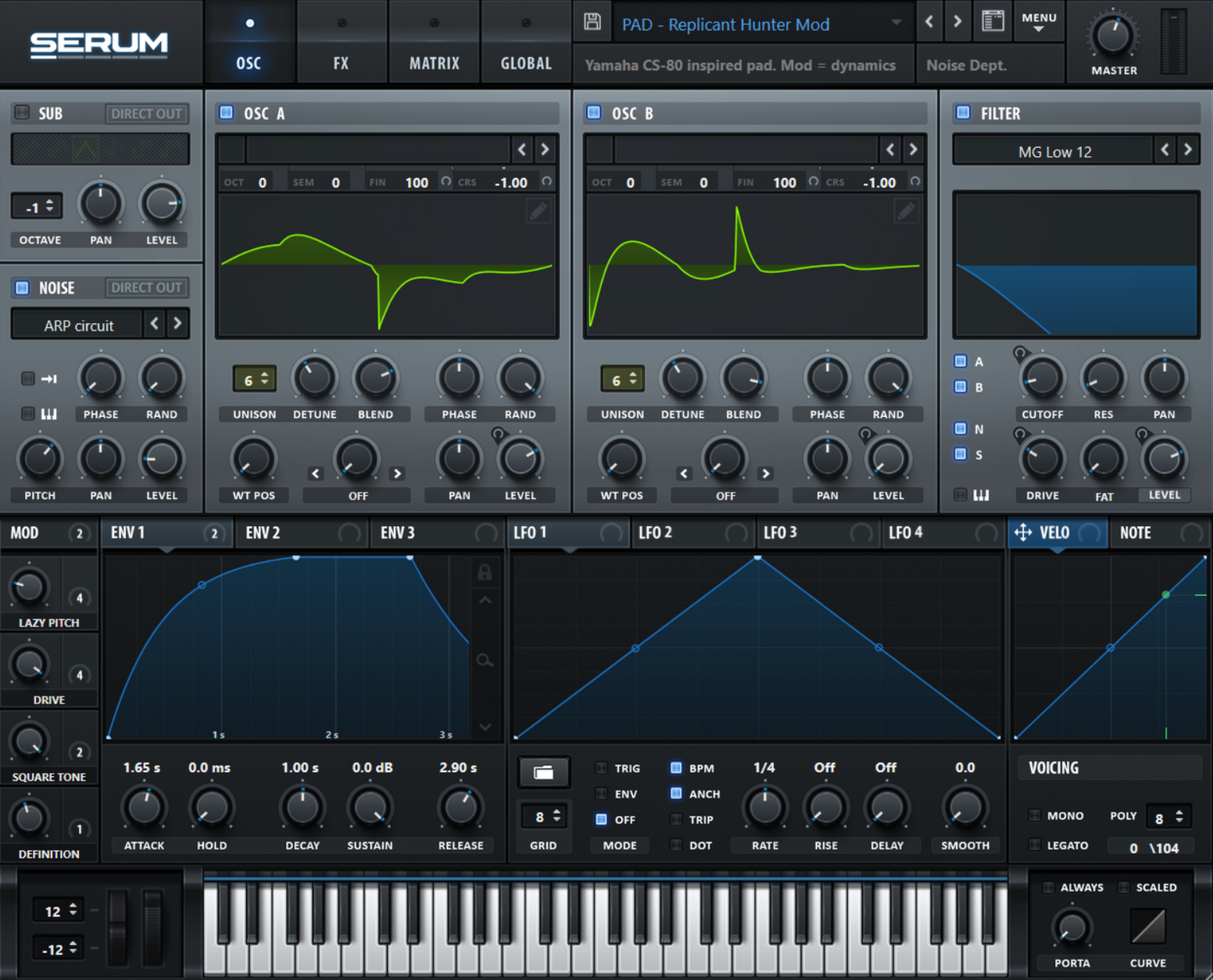Click SUB DIRECT OUT button
Viewport: 1213px width, 980px height.
coord(146,113)
